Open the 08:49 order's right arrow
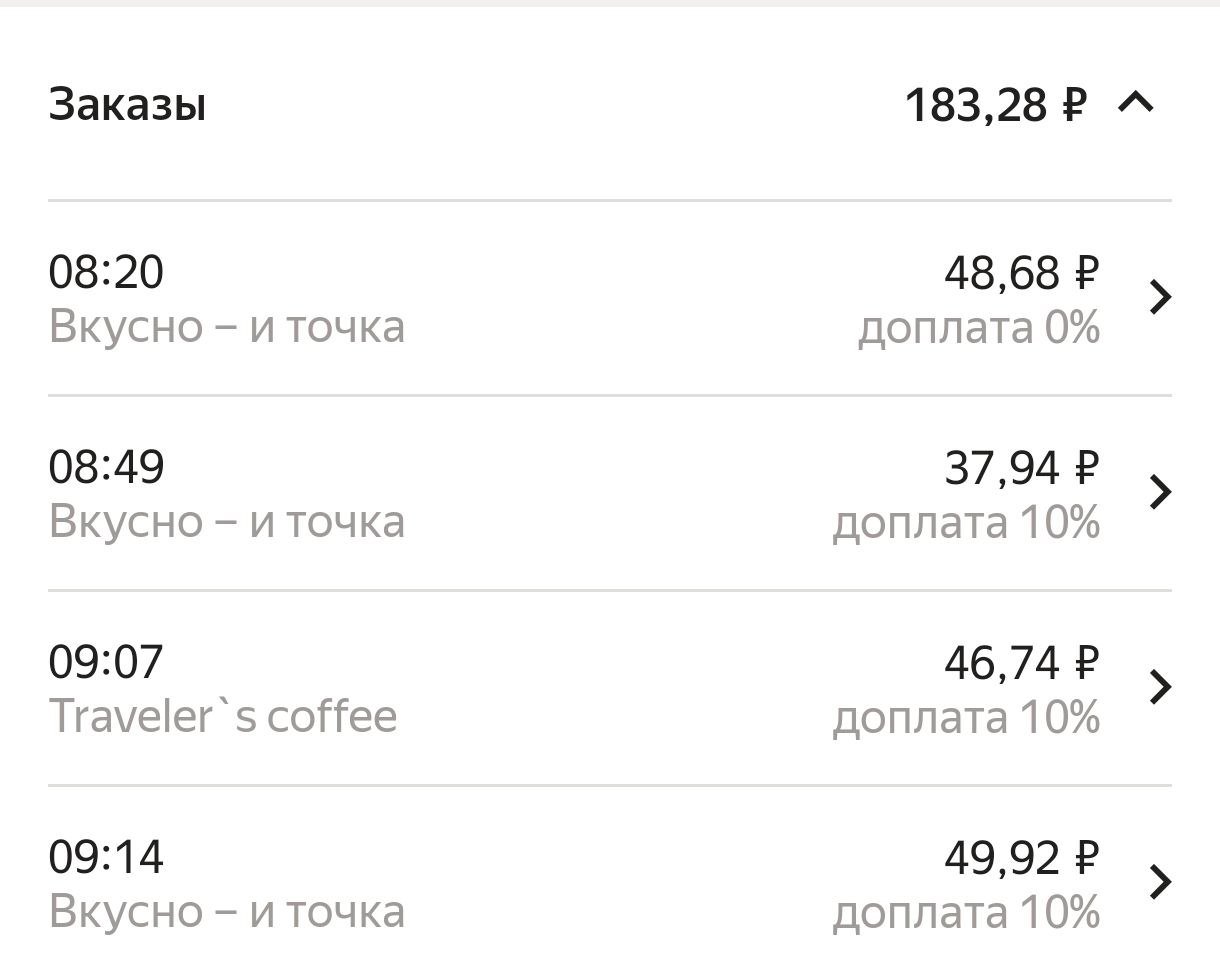This screenshot has width=1220, height=978. click(x=1160, y=492)
